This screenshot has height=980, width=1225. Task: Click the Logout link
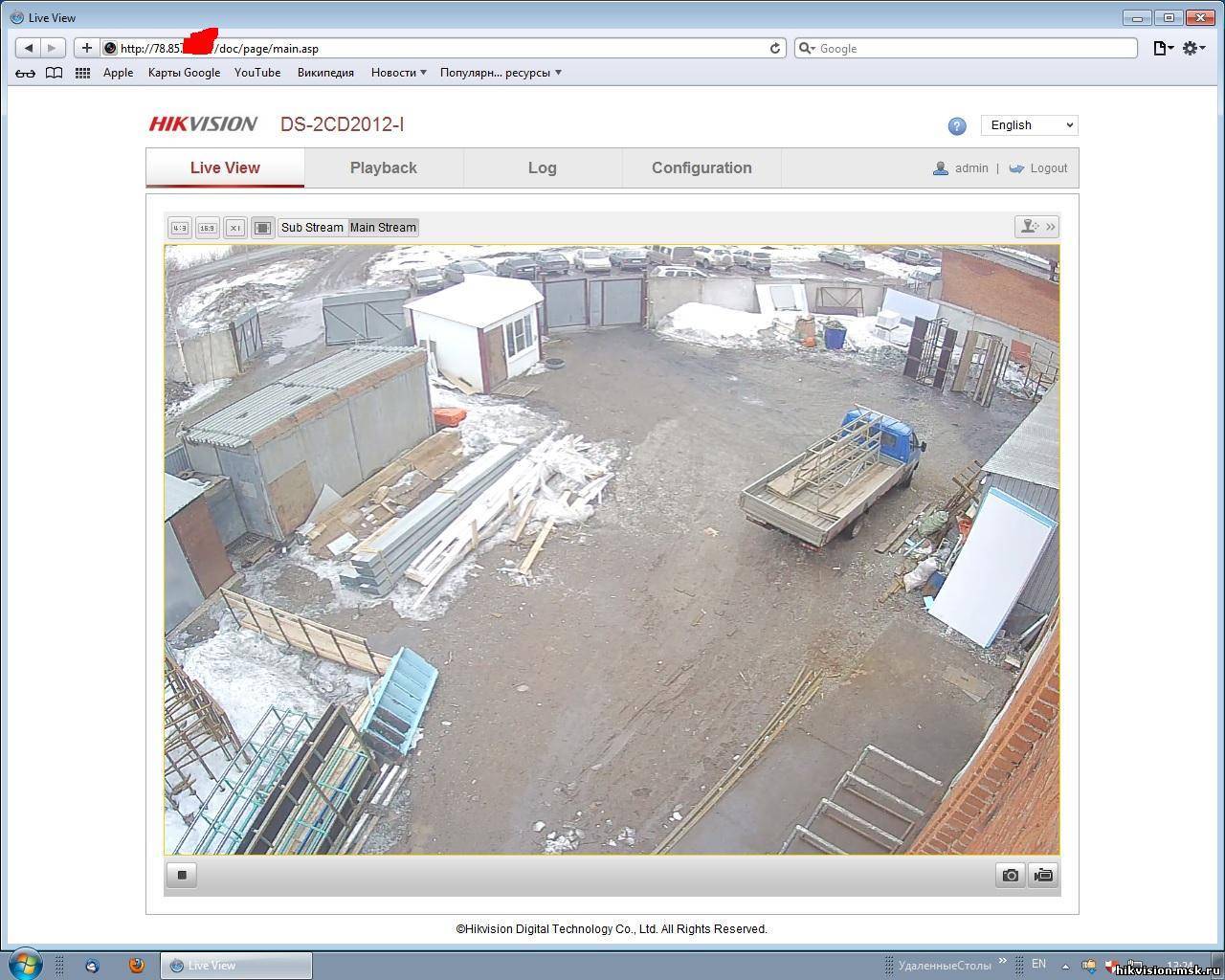tap(1048, 167)
